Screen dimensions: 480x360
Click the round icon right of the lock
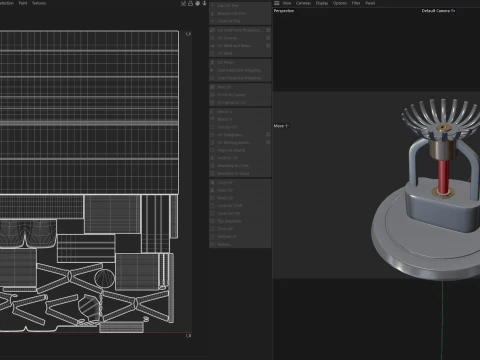[x=197, y=3]
